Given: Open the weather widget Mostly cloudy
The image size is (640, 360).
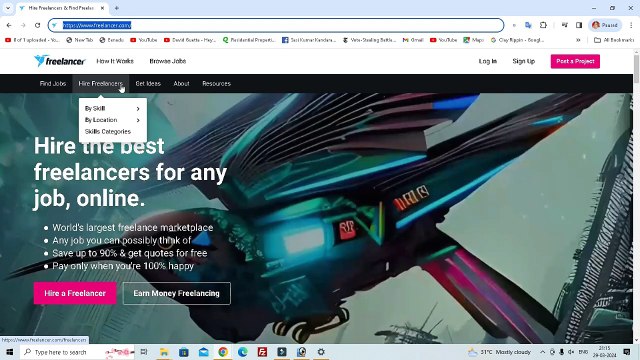Looking at the screenshot, I should point(499,352).
